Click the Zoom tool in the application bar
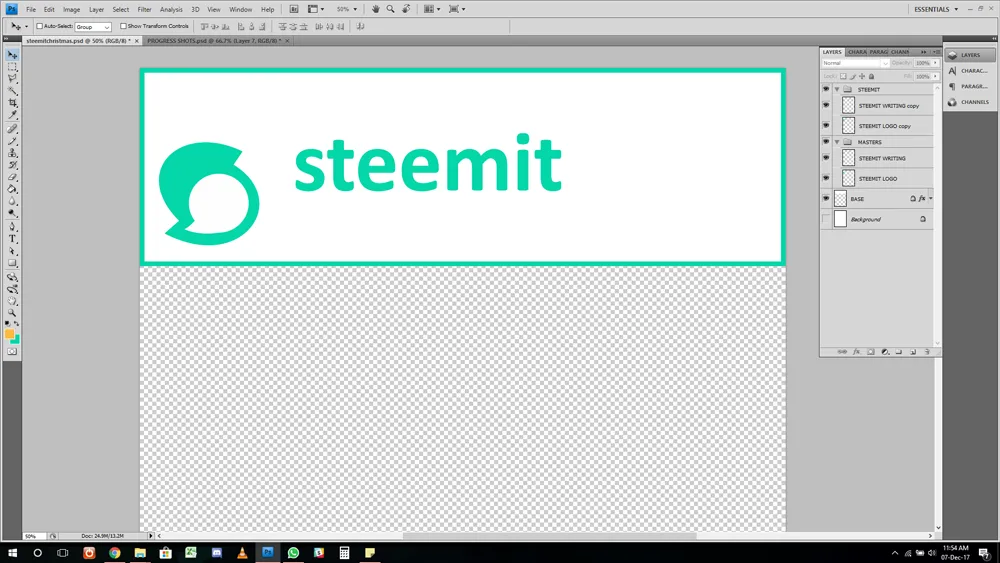The width and height of the screenshot is (1000, 563). click(390, 9)
